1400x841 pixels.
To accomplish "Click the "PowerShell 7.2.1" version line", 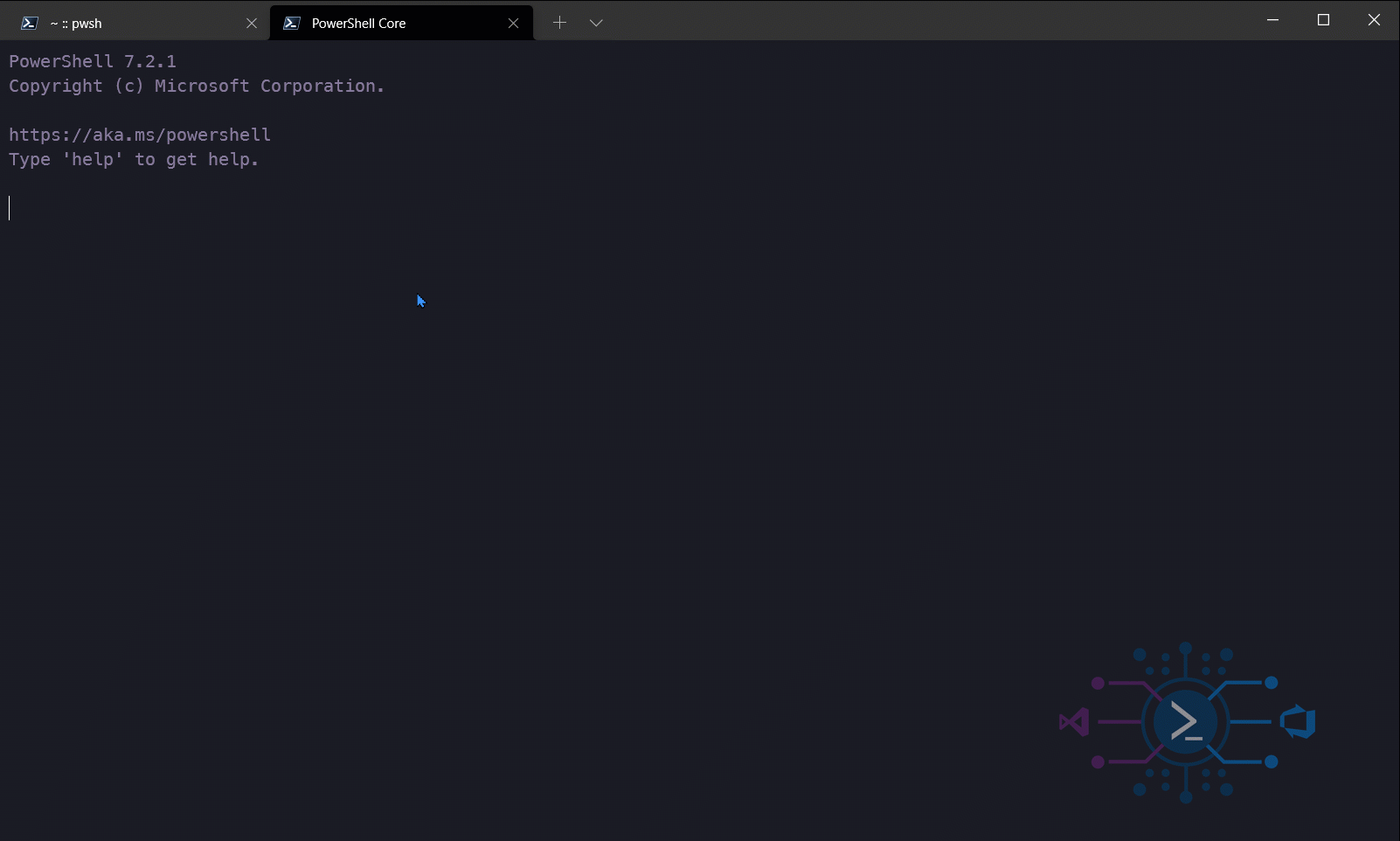I will click(93, 61).
